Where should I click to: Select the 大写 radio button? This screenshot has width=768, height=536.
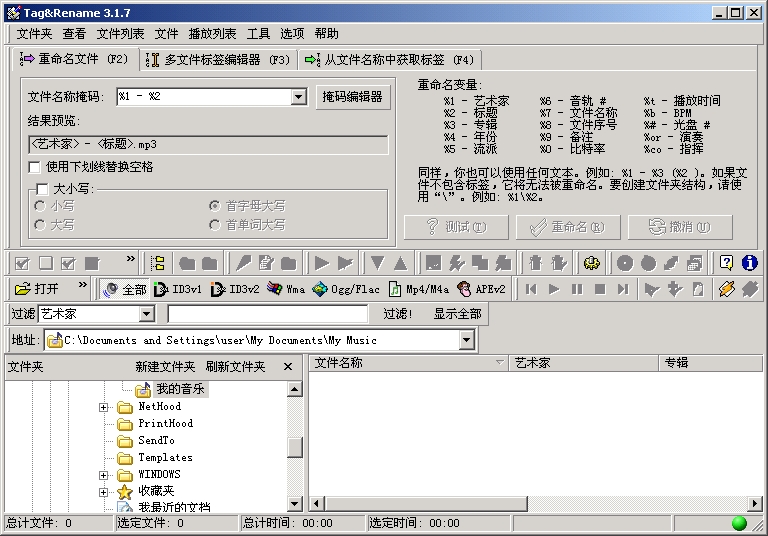[40, 225]
